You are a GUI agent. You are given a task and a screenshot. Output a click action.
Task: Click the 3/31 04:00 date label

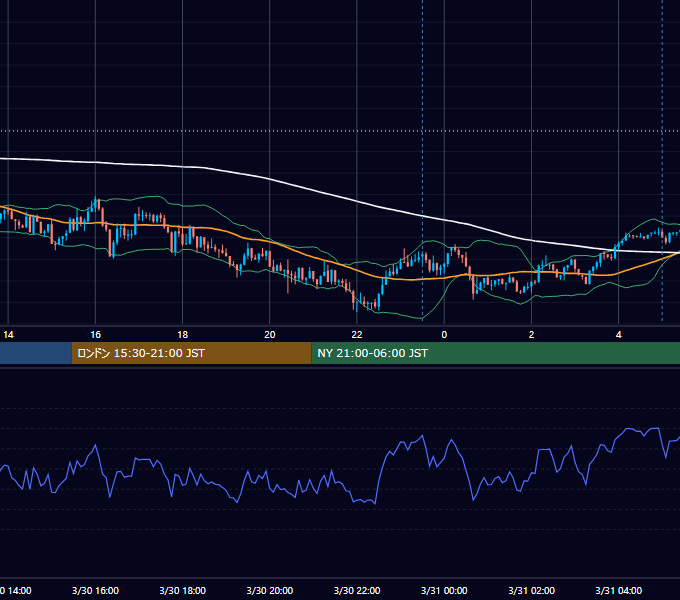pos(618,590)
